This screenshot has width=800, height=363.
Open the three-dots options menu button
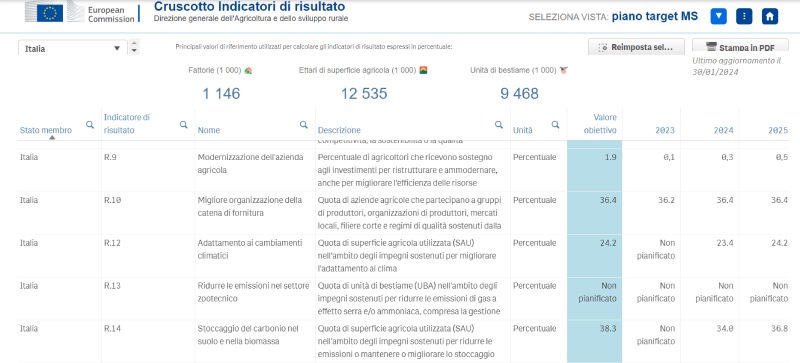[744, 16]
